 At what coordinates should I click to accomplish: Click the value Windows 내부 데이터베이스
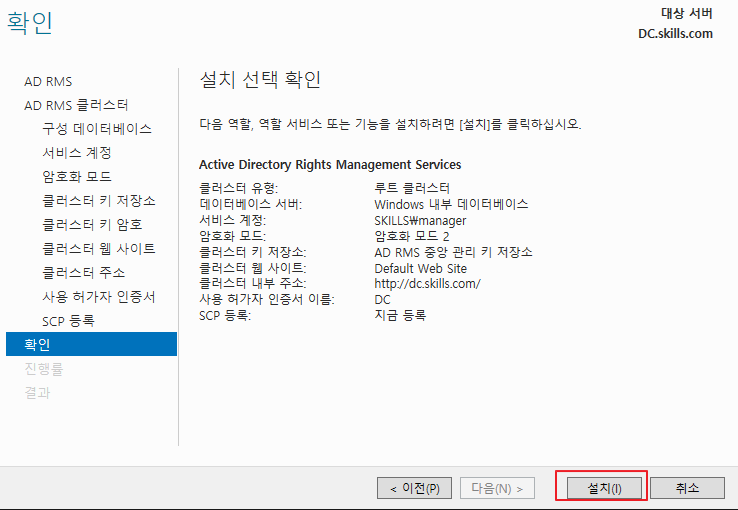tap(451, 204)
